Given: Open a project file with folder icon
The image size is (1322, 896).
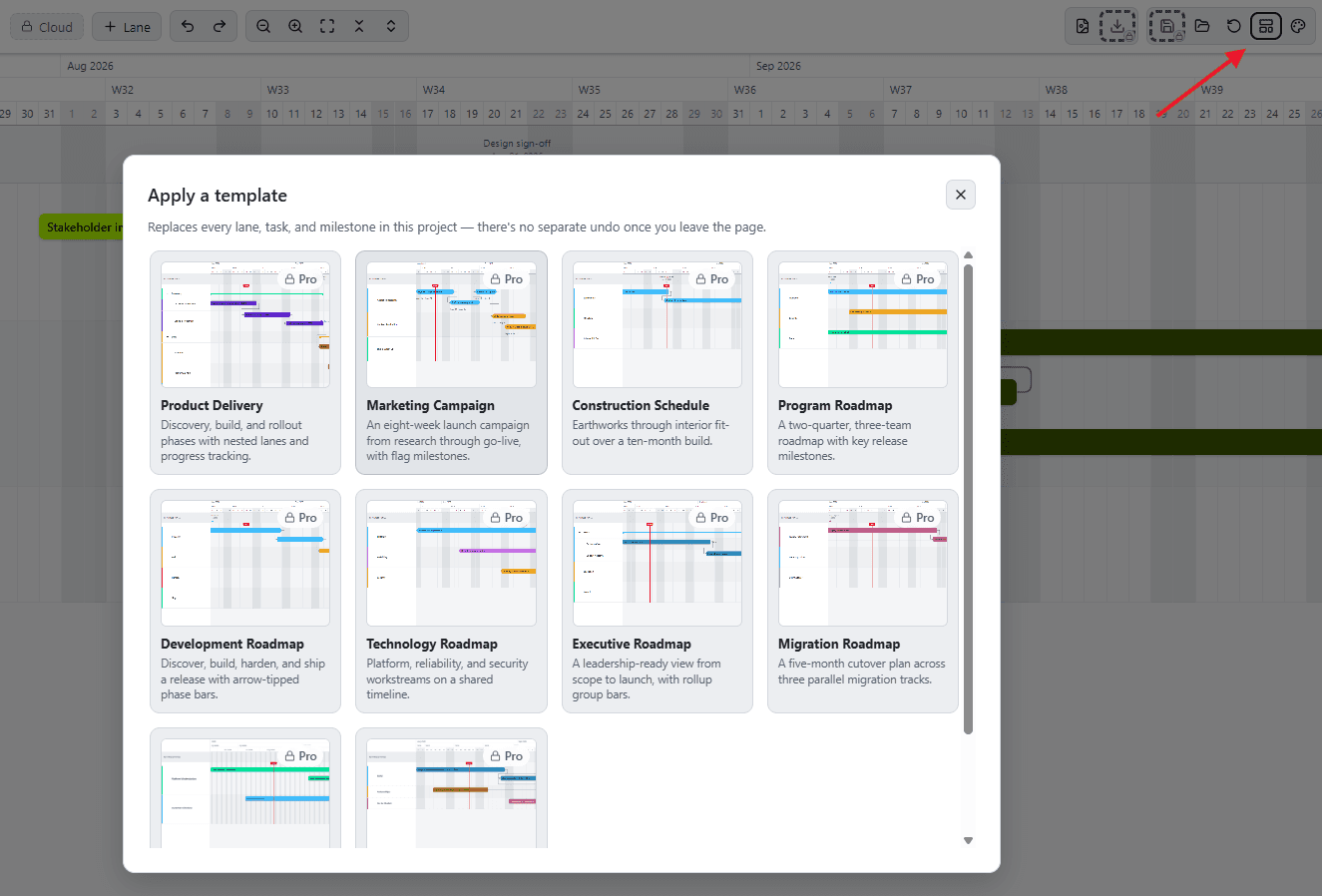Looking at the screenshot, I should (1202, 26).
